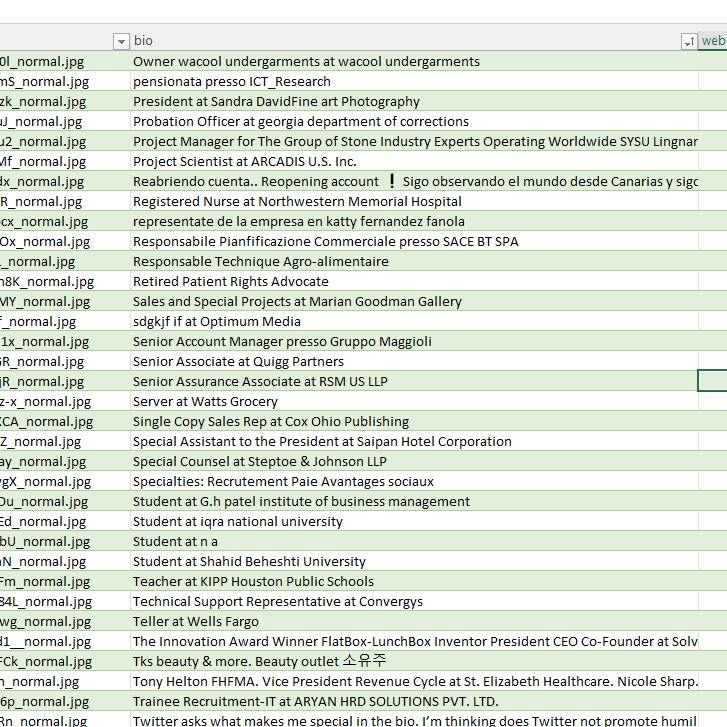Select cell 'Teller at Wells Fargo'
Image resolution: width=727 pixels, height=727 pixels.
pyautogui.click(x=414, y=621)
